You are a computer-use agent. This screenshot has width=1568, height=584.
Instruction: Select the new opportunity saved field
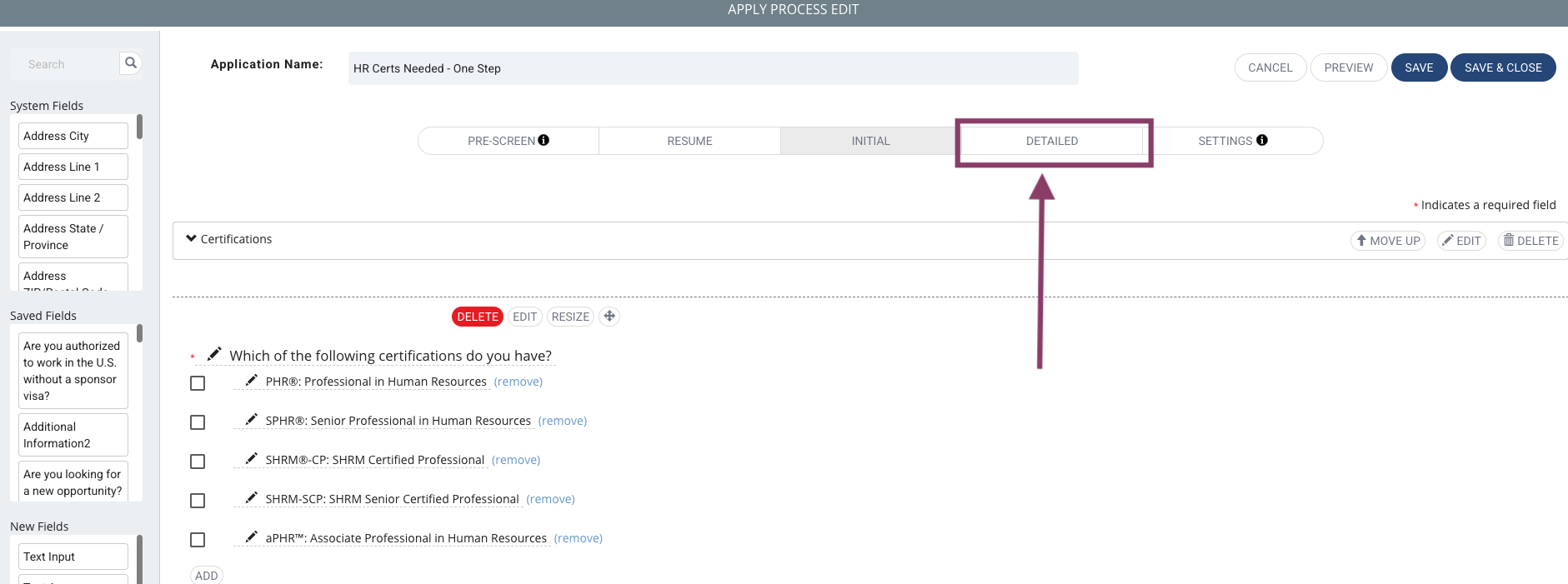(73, 482)
